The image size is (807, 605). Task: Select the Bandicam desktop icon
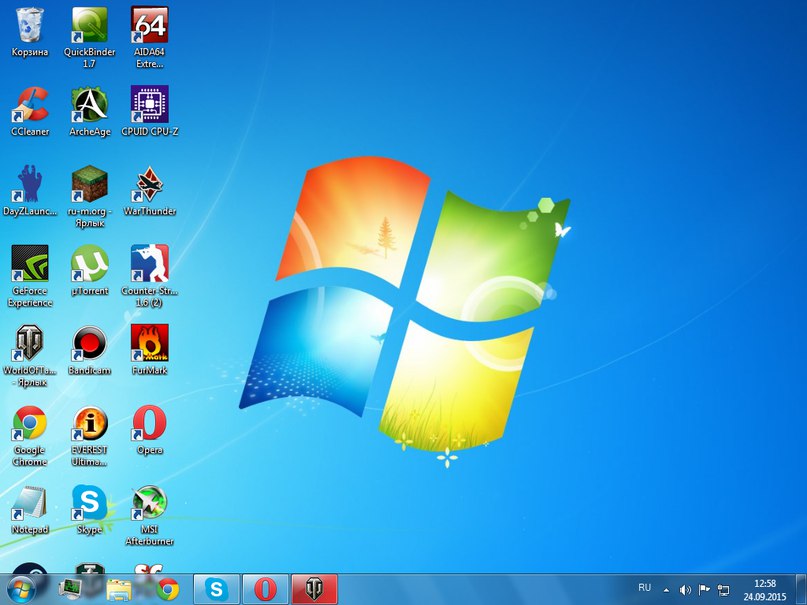click(x=90, y=345)
